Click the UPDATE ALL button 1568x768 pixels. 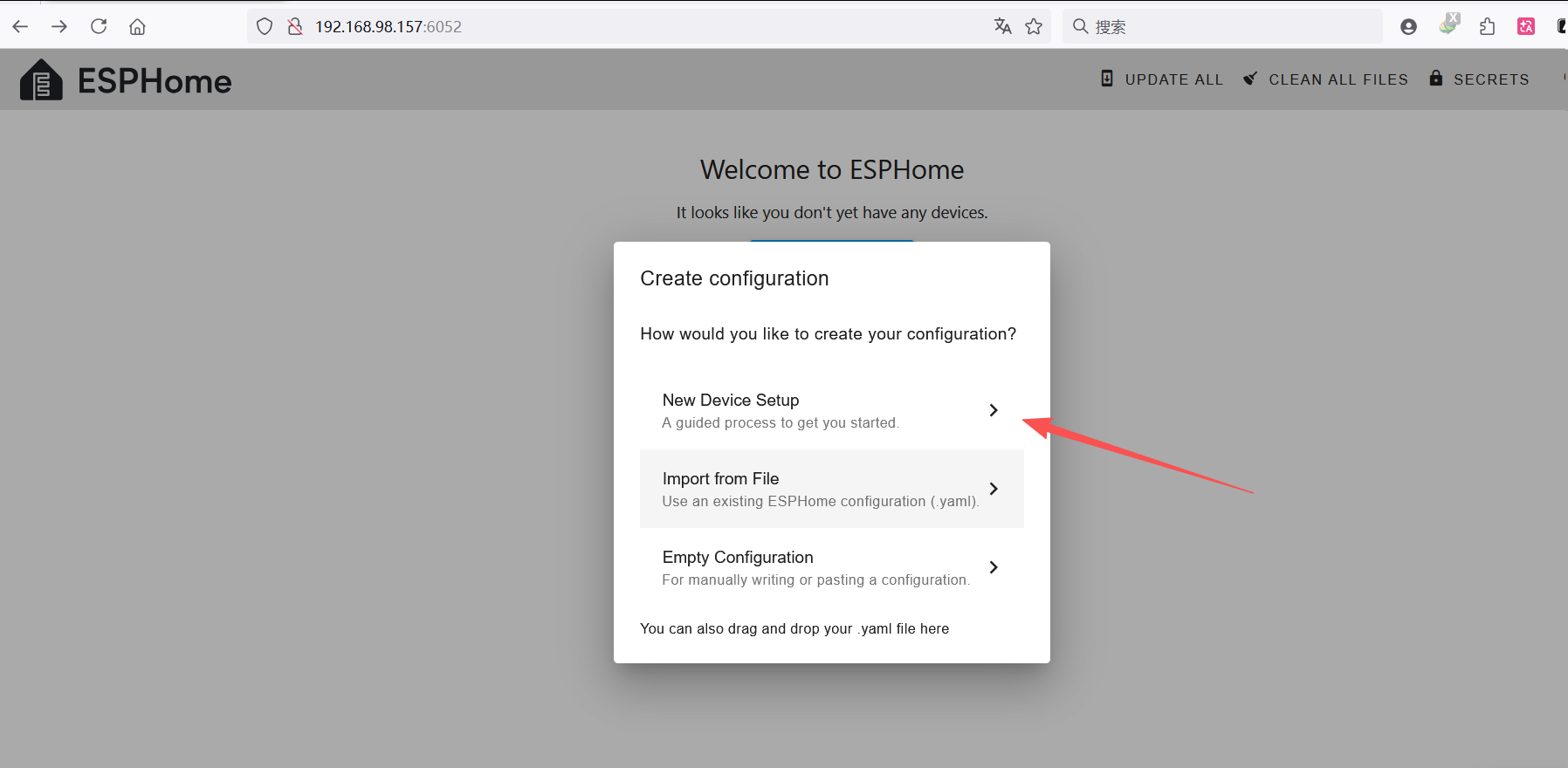(x=1162, y=79)
